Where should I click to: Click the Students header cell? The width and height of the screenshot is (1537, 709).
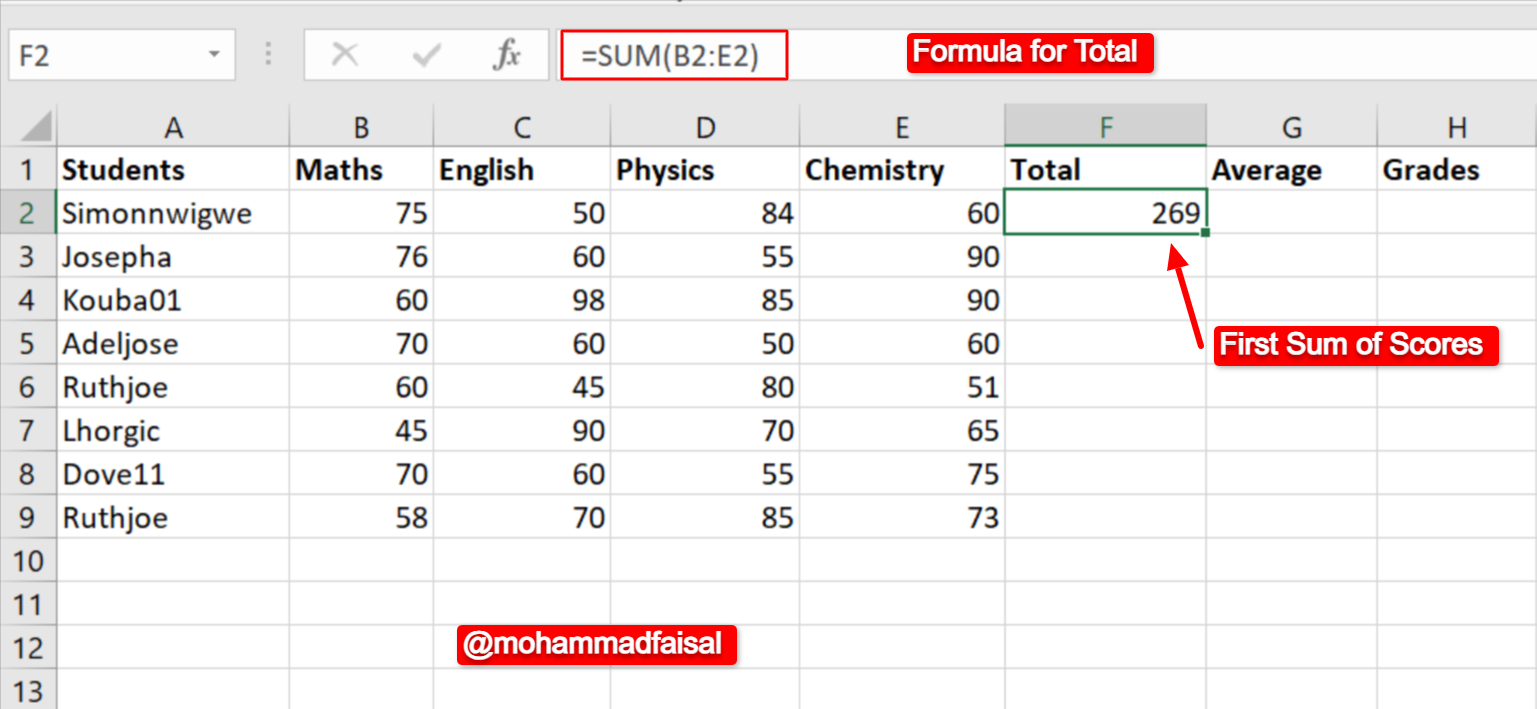point(174,170)
